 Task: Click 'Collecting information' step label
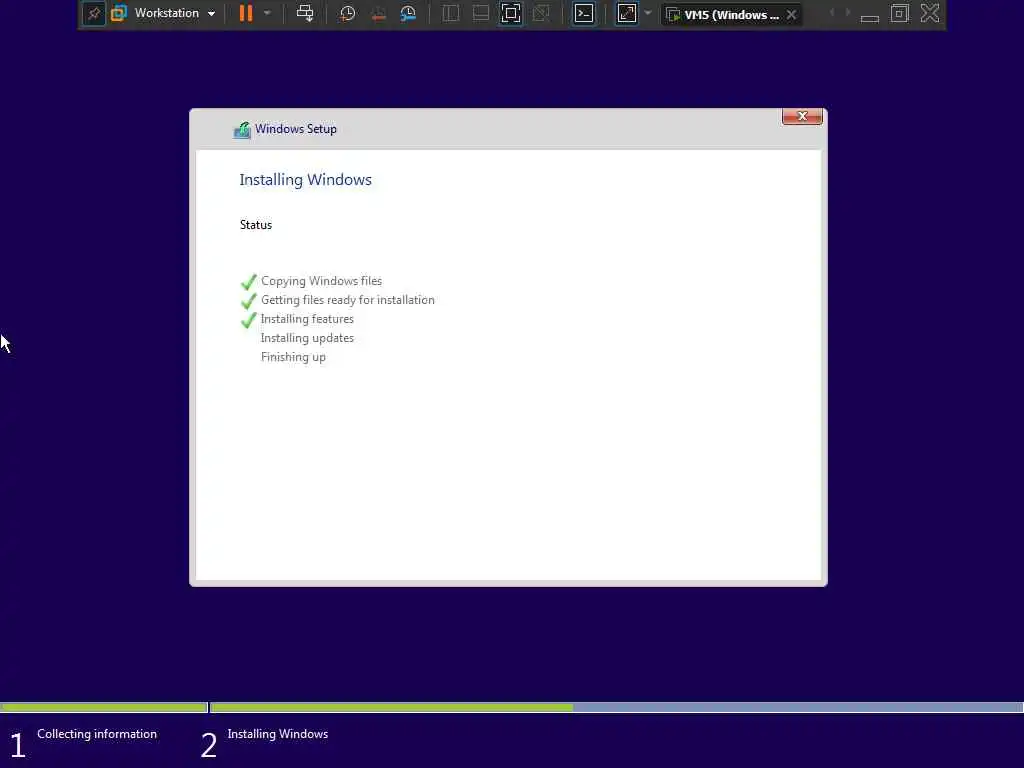click(x=97, y=734)
